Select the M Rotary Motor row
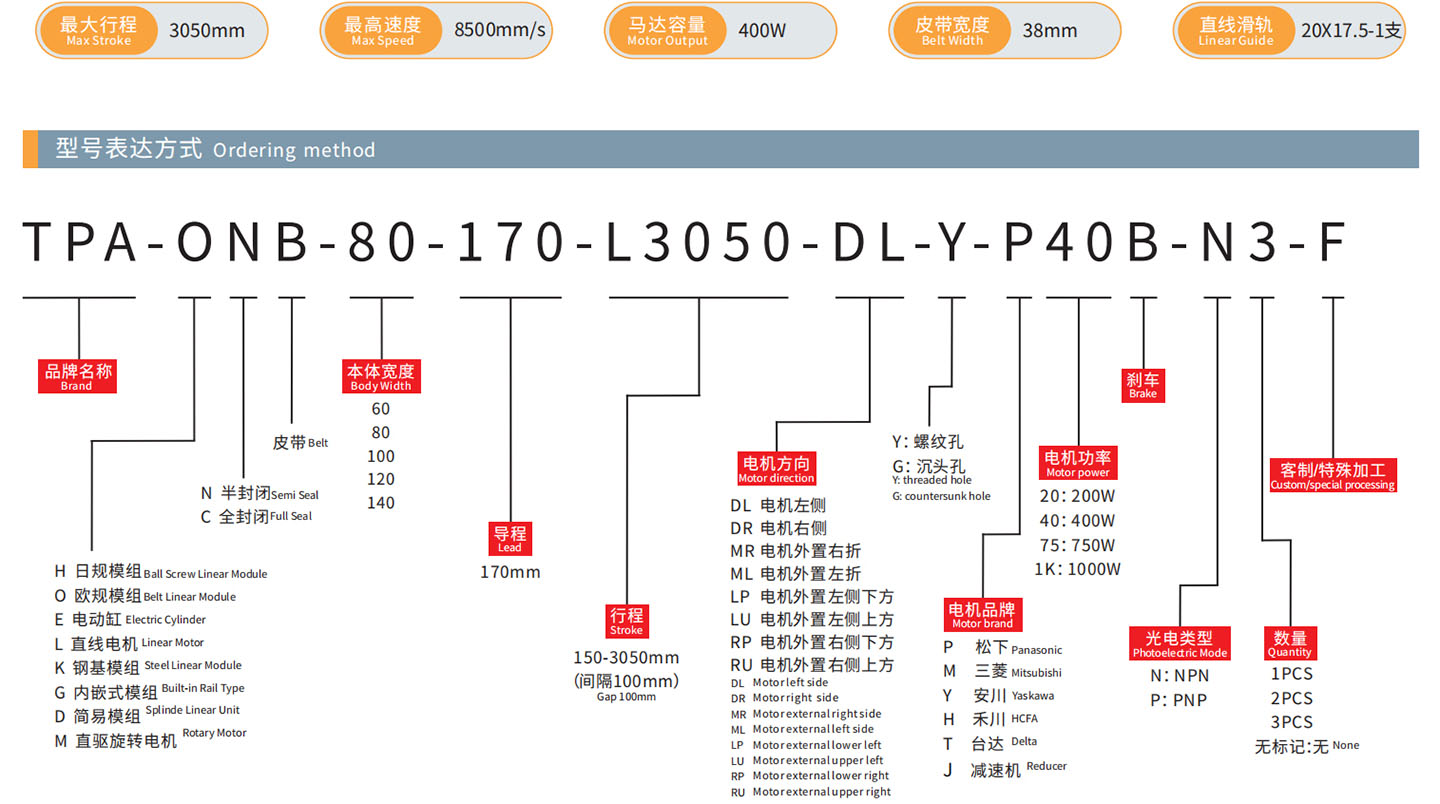This screenshot has height=804, width=1440. point(151,739)
